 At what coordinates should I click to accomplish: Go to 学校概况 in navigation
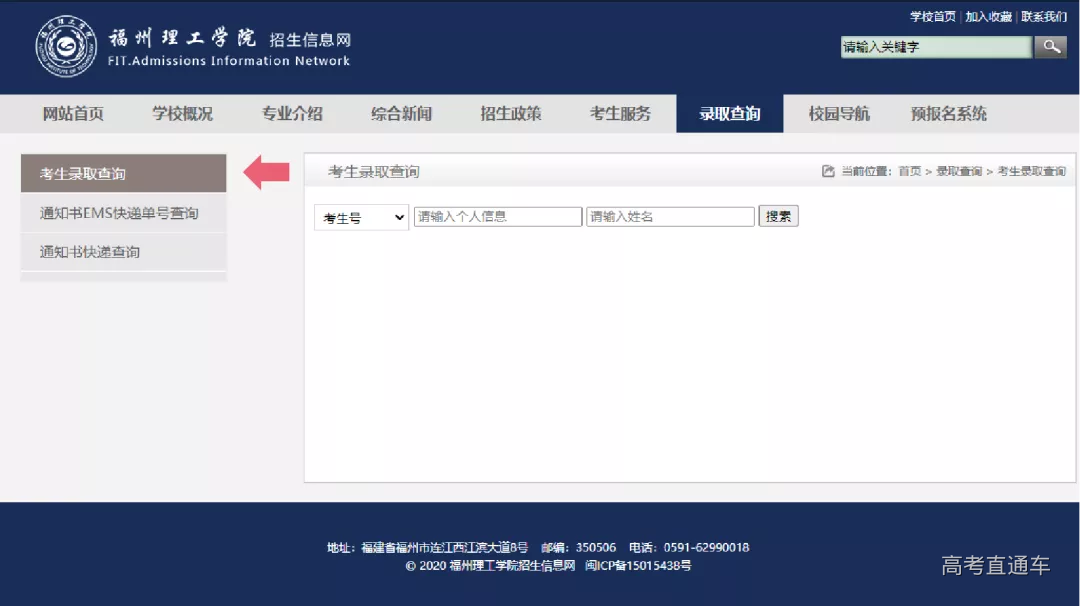(182, 114)
